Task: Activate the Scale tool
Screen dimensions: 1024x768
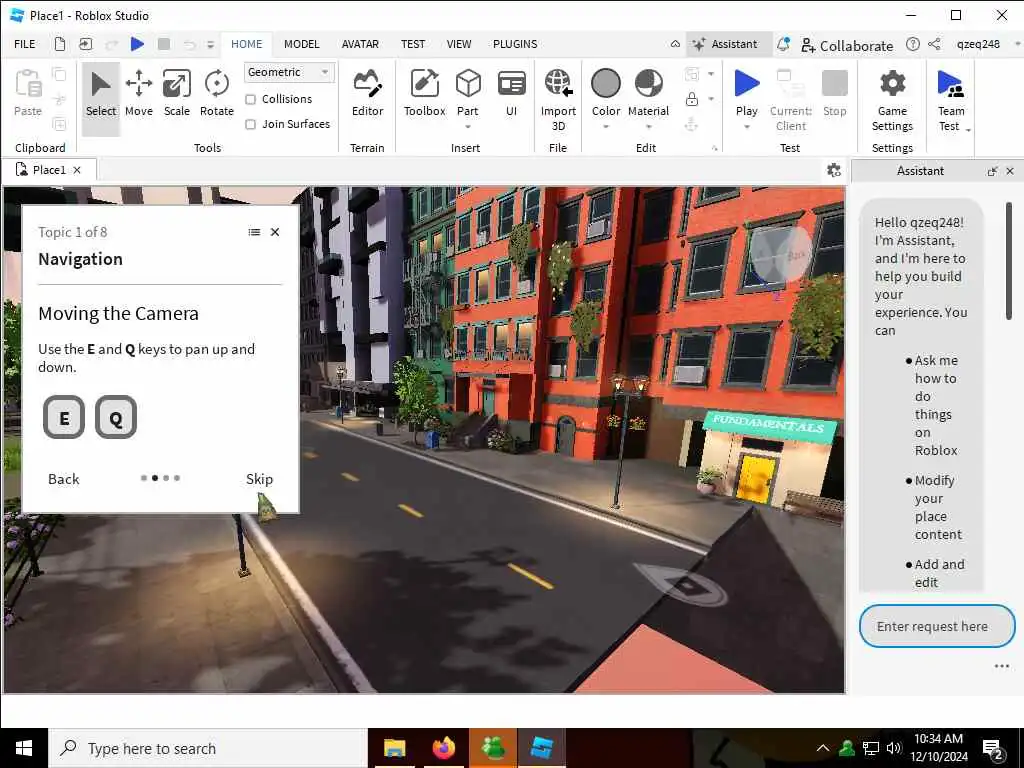Action: click(x=176, y=93)
